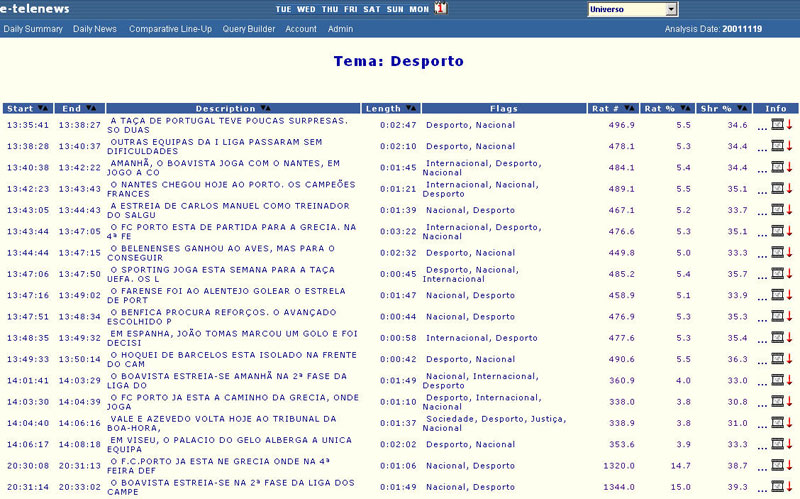This screenshot has width=800, height=499.
Task: Click the TV icon in the 20:30:08 row
Action: point(777,465)
